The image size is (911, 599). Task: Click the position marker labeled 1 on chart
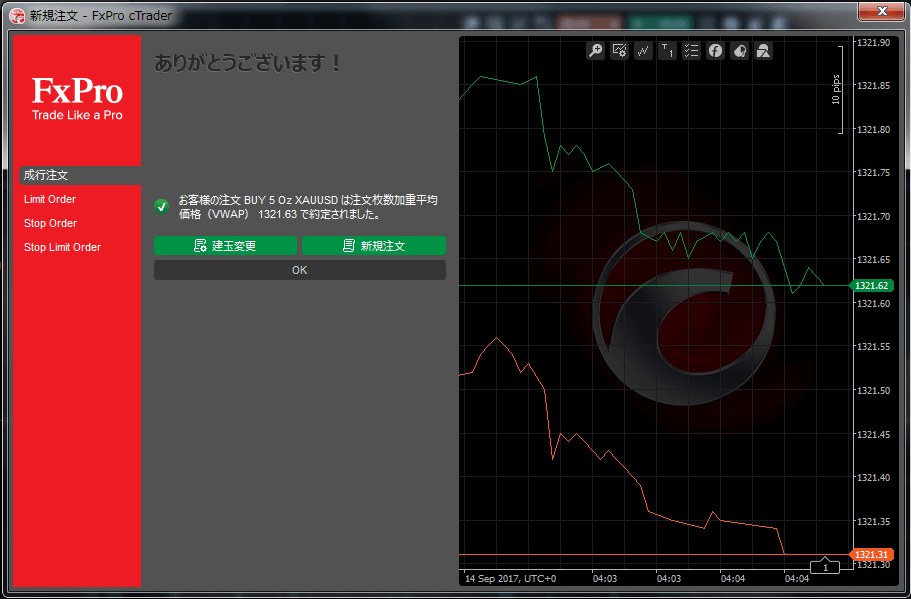coord(825,566)
